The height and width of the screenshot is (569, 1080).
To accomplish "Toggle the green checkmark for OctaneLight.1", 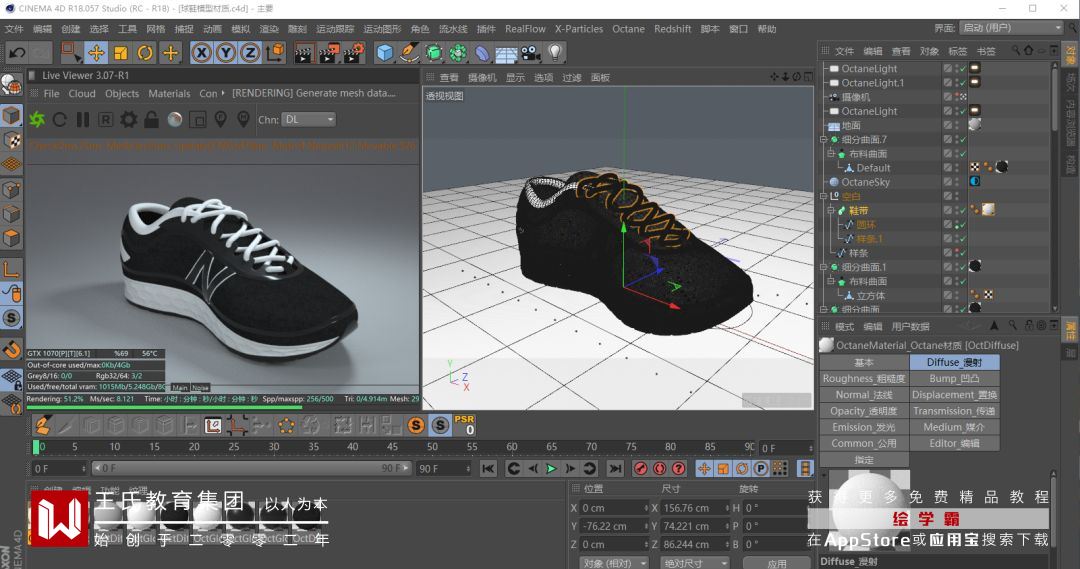I will pyautogui.click(x=961, y=83).
